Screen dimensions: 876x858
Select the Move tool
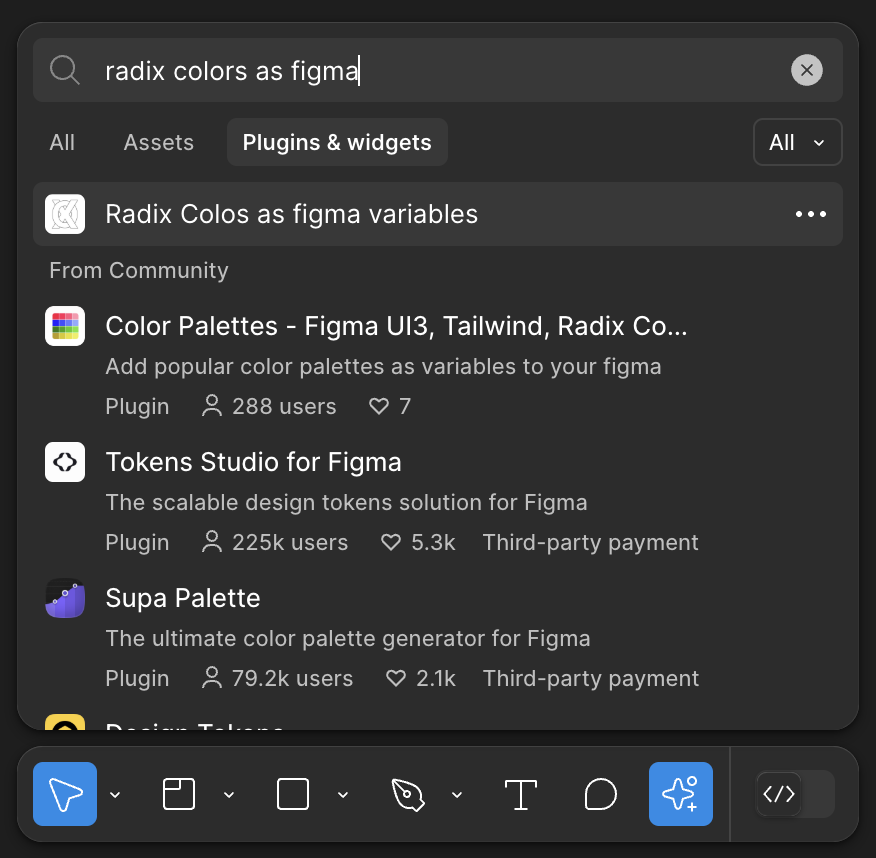(x=64, y=794)
